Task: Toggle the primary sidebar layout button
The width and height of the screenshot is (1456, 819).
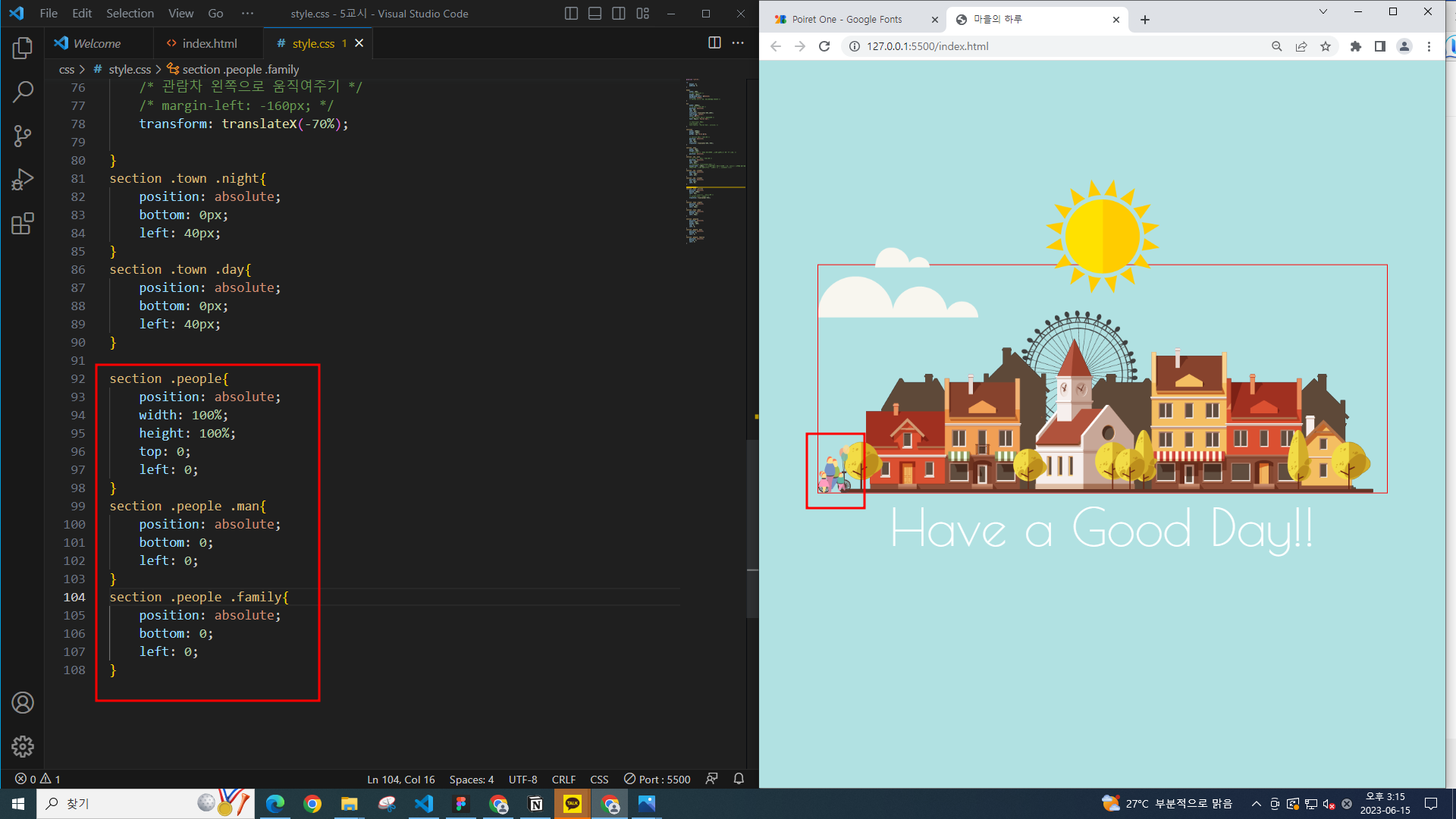Action: 572,14
